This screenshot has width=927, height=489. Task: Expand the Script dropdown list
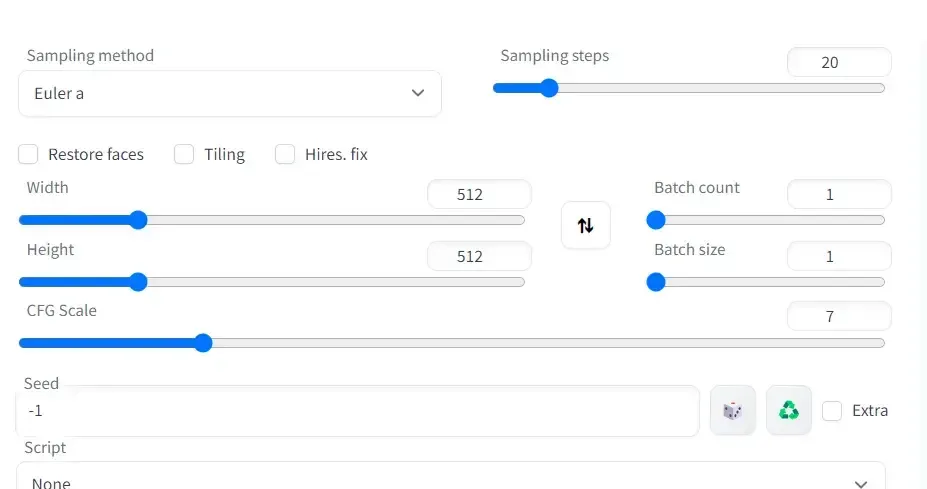pyautogui.click(x=450, y=480)
